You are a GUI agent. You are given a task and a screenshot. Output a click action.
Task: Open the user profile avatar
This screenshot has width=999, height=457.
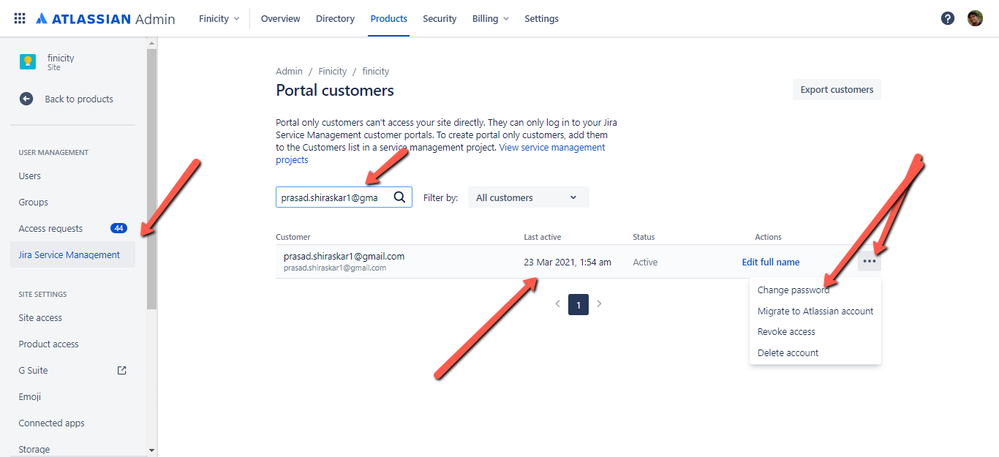(975, 18)
